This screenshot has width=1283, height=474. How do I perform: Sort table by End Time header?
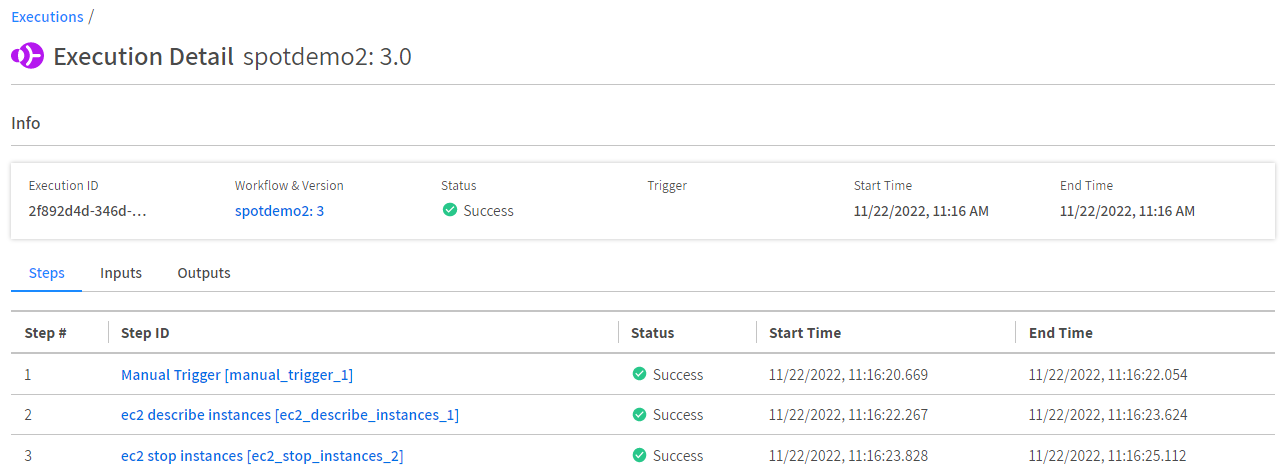tap(1061, 333)
